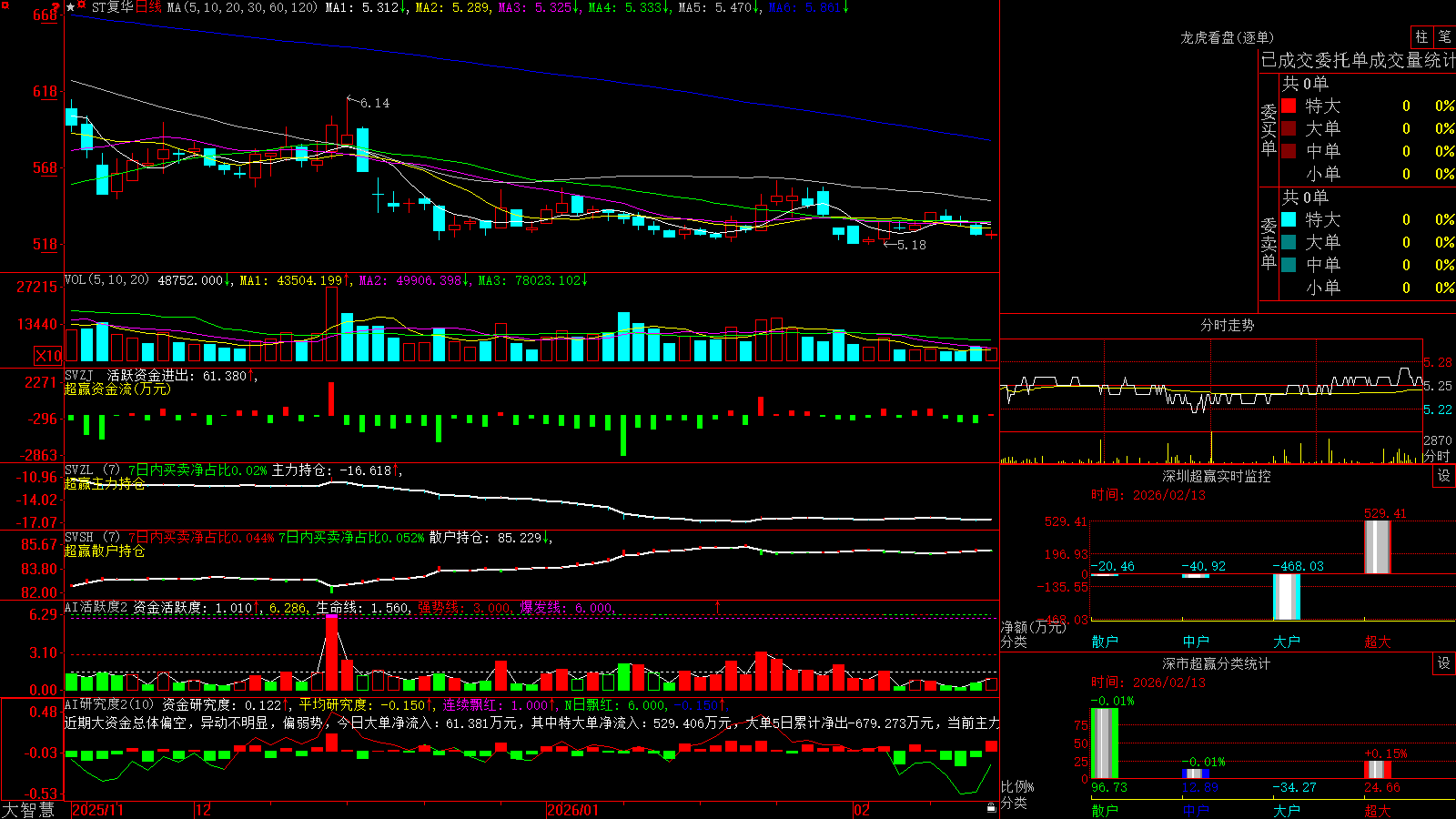Screen dimensions: 1456x819
Task: Click the 日线 period label
Action: point(148,7)
